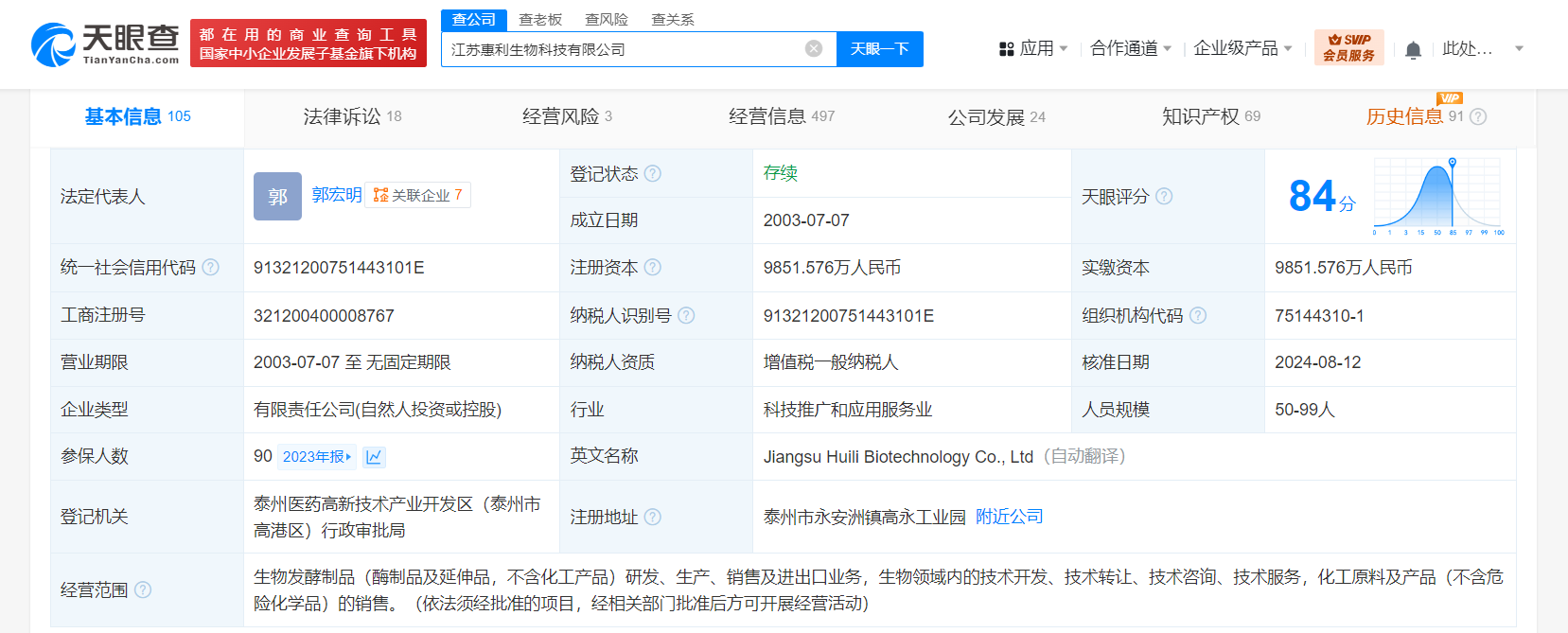Select the 查风险 search tab
The height and width of the screenshot is (633, 1568).
607,19
